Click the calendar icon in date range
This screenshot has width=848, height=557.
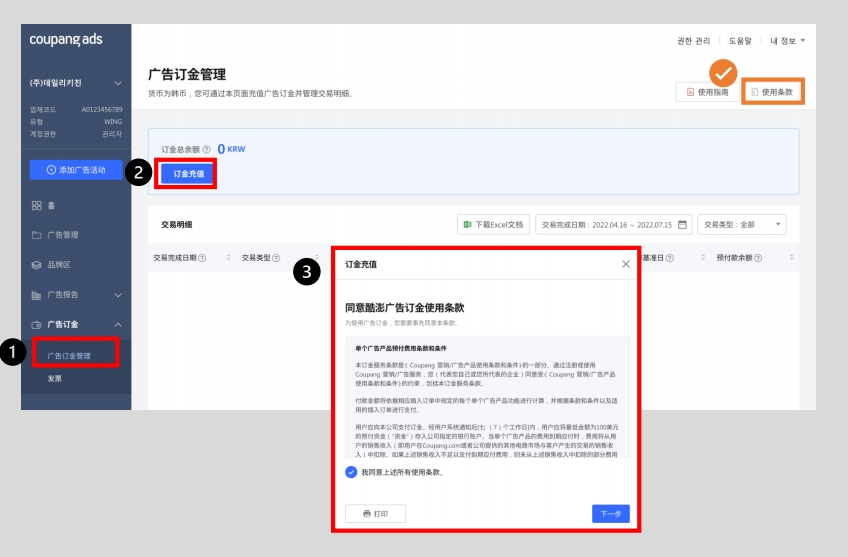click(683, 224)
